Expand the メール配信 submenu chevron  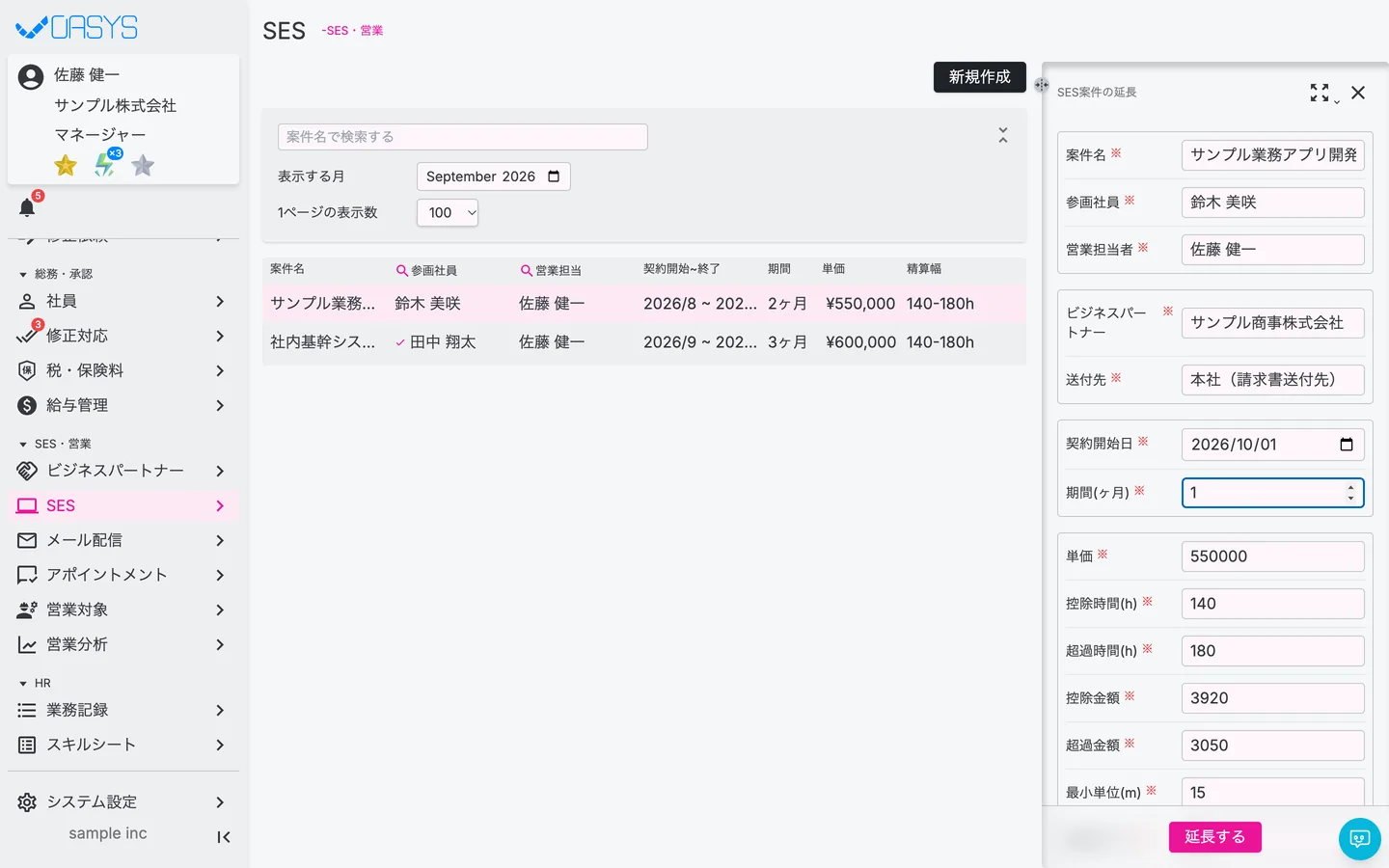click(x=220, y=540)
